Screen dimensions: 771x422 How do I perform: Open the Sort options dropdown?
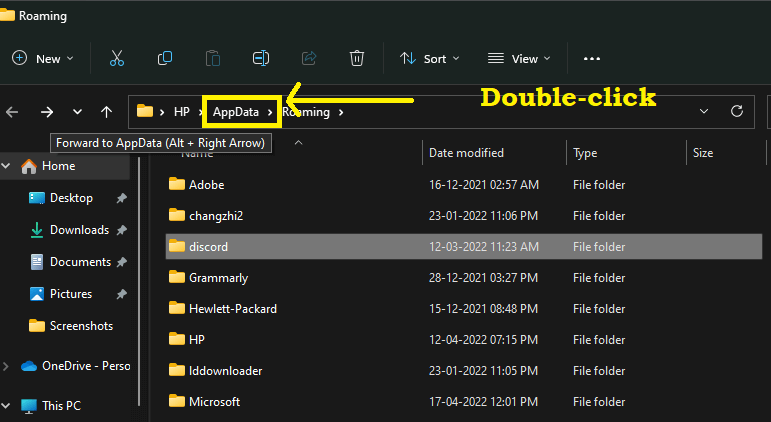(x=430, y=59)
